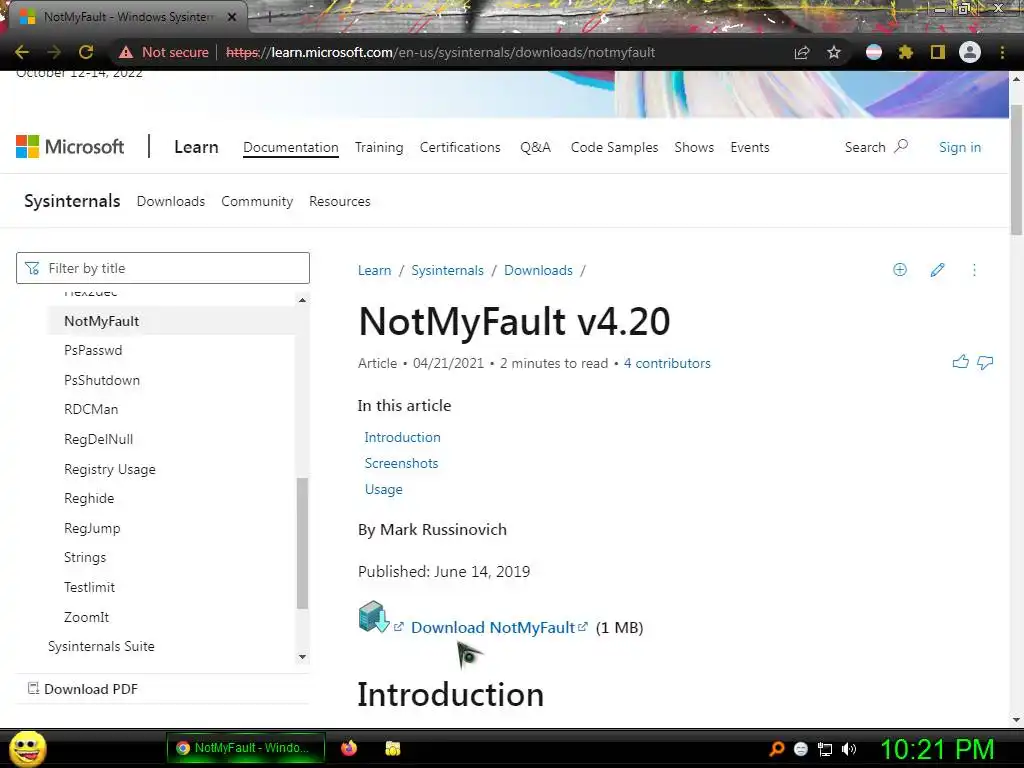Open RegDelNull in the sidebar

[x=98, y=440]
